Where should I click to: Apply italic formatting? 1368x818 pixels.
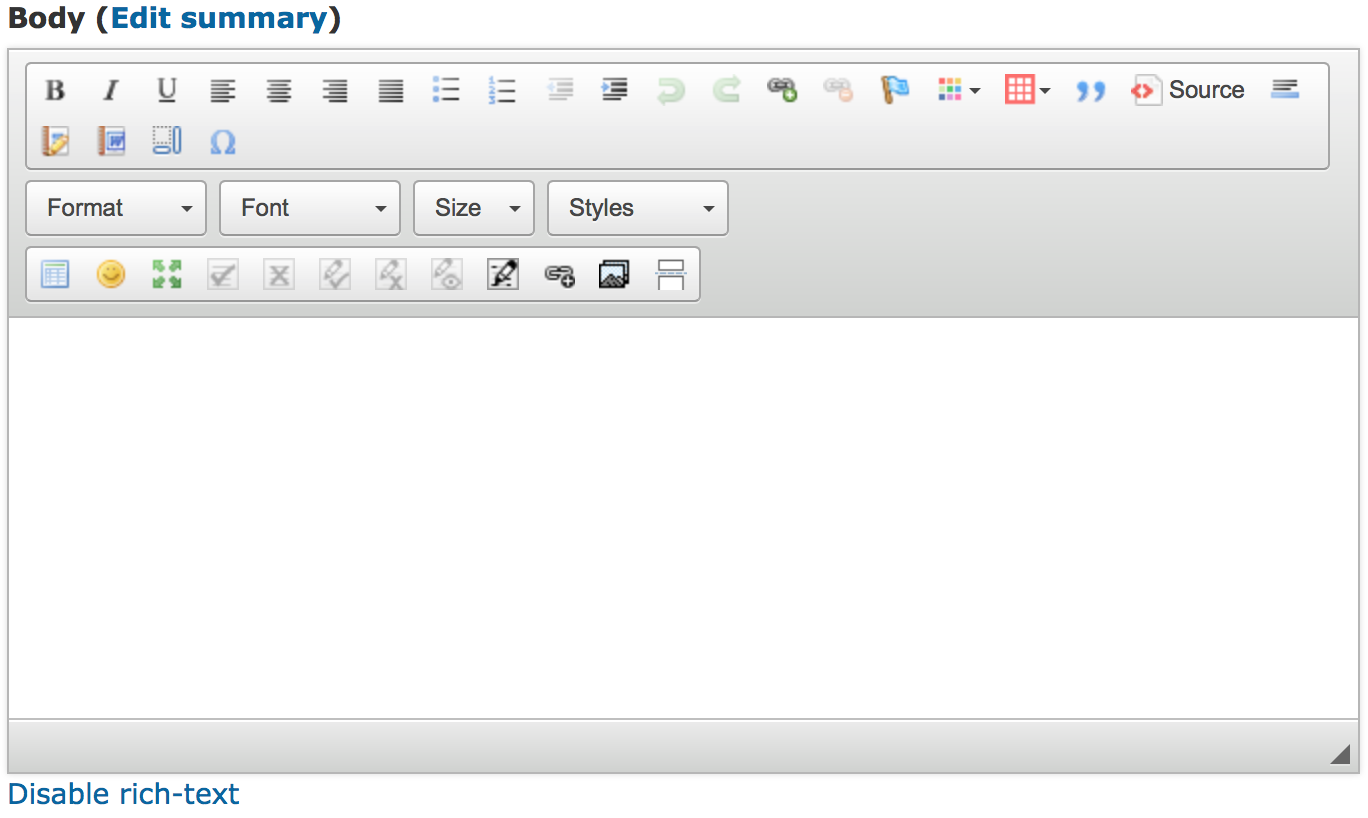tap(111, 90)
